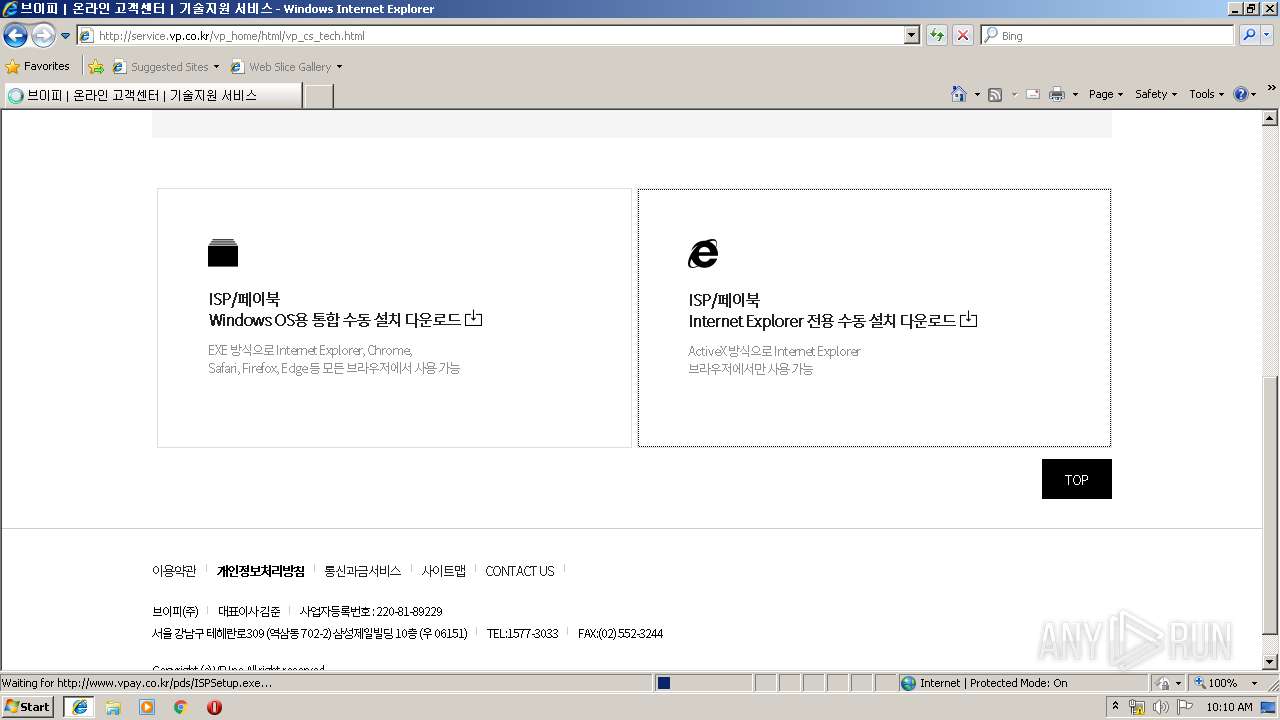Screen dimensions: 1280x720
Task: Click the 대표이사:김준 text
Action: (249, 611)
